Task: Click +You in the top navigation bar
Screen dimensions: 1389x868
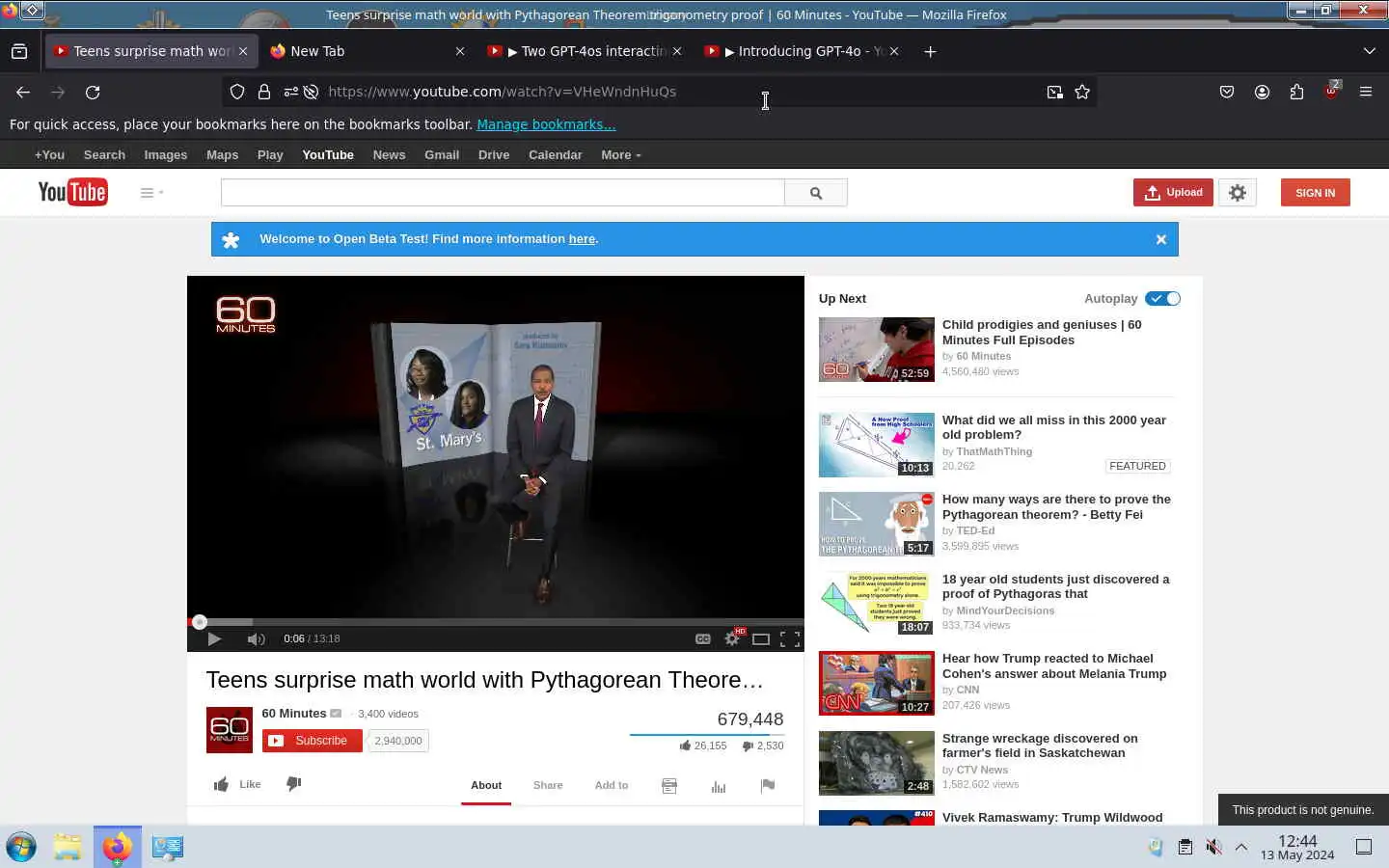Action: (x=49, y=154)
